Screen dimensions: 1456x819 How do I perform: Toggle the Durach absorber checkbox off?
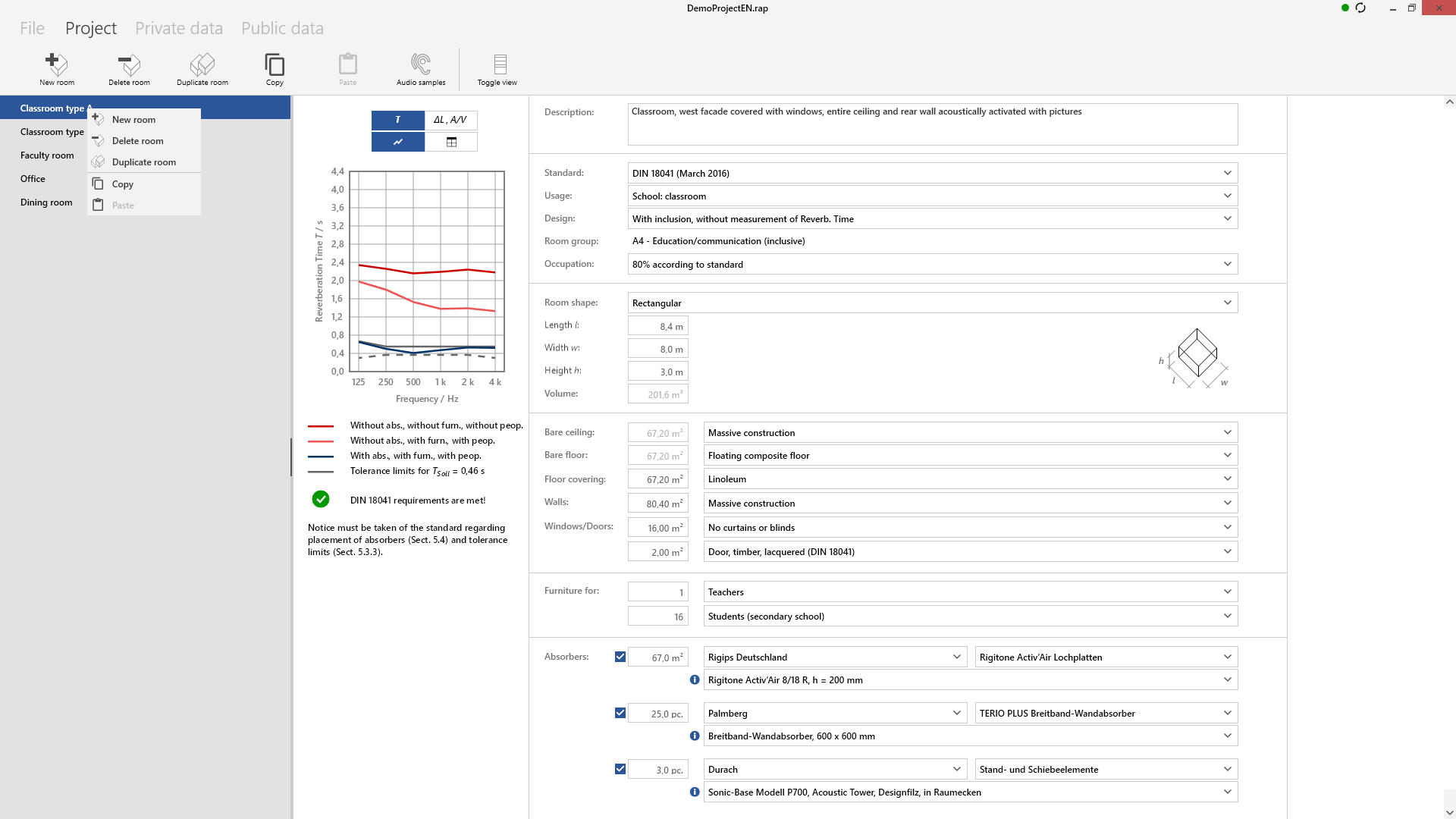(x=620, y=768)
